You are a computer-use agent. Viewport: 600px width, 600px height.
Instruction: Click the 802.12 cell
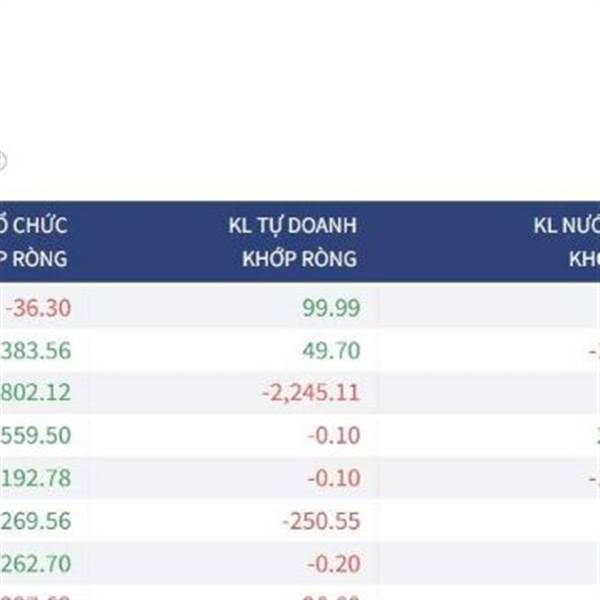tap(36, 393)
